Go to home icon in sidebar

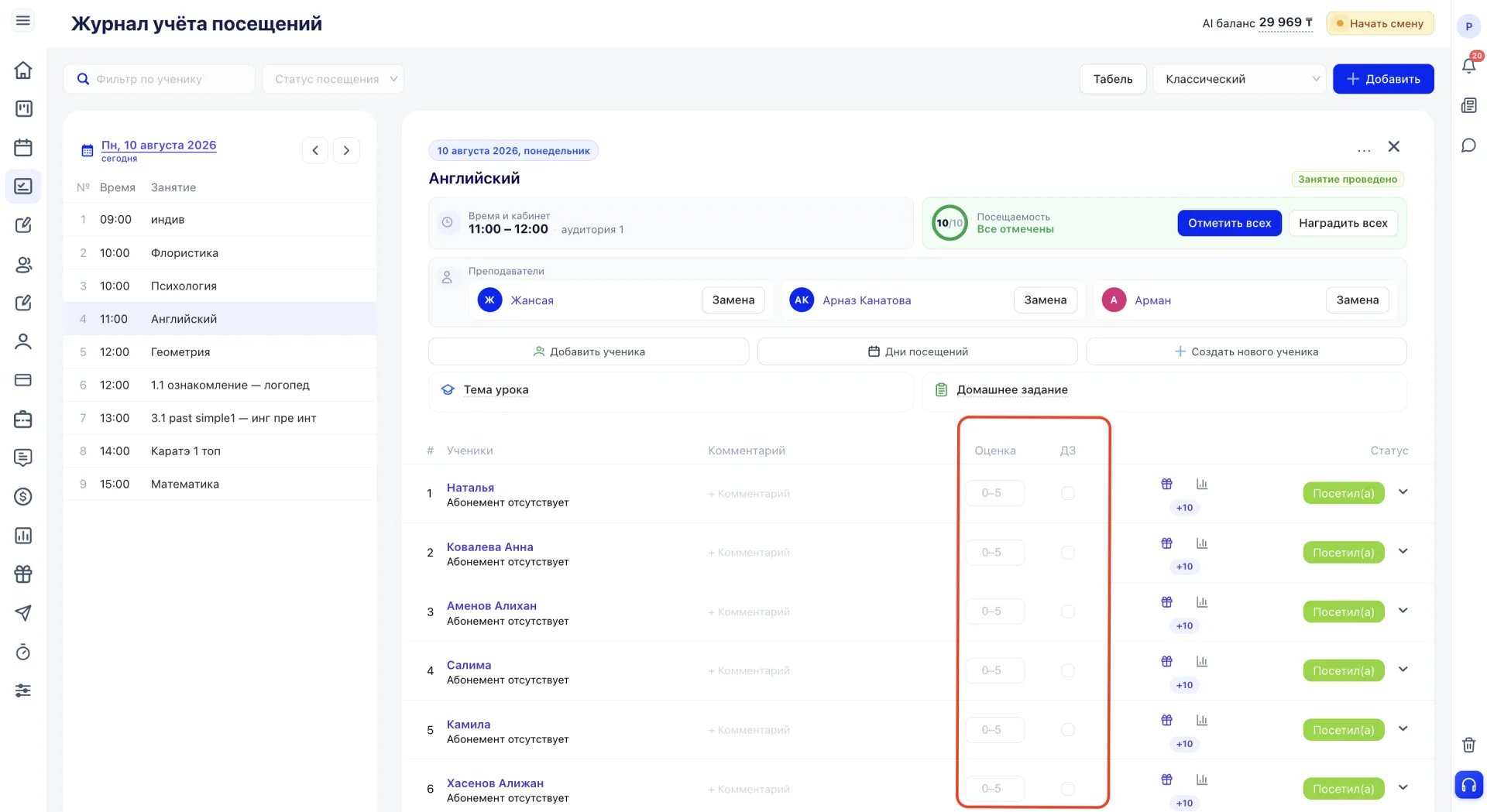(x=23, y=70)
